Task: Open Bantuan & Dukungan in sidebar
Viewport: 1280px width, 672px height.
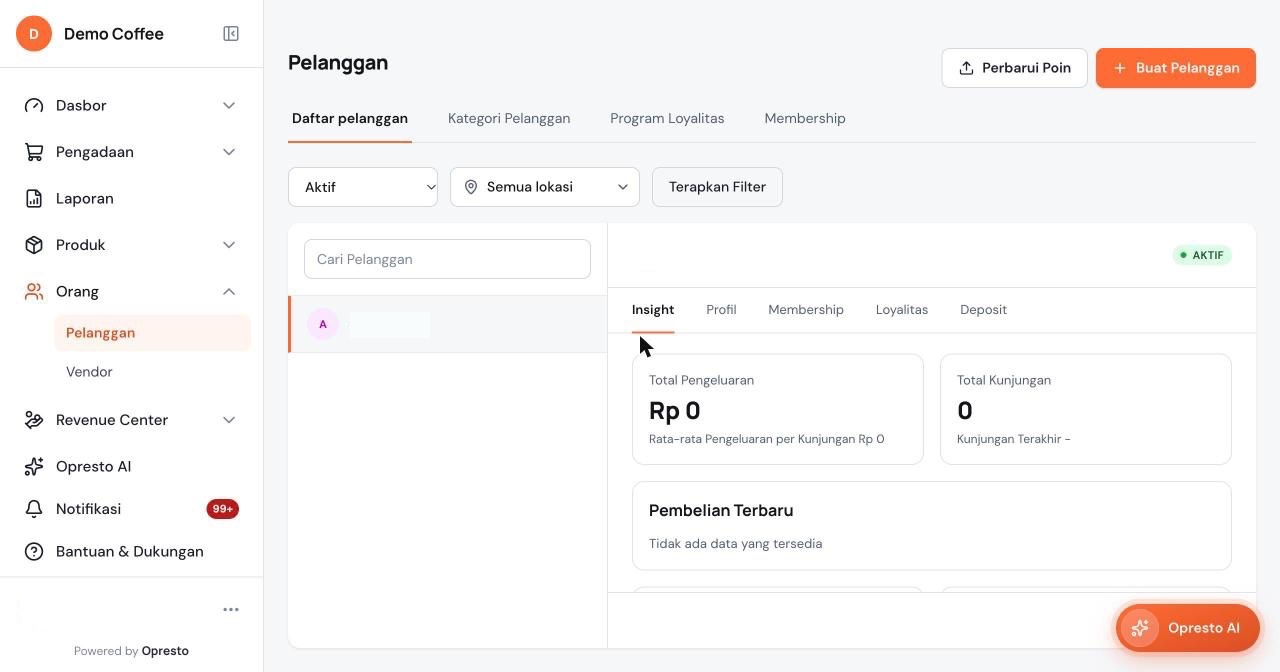Action: [132, 552]
